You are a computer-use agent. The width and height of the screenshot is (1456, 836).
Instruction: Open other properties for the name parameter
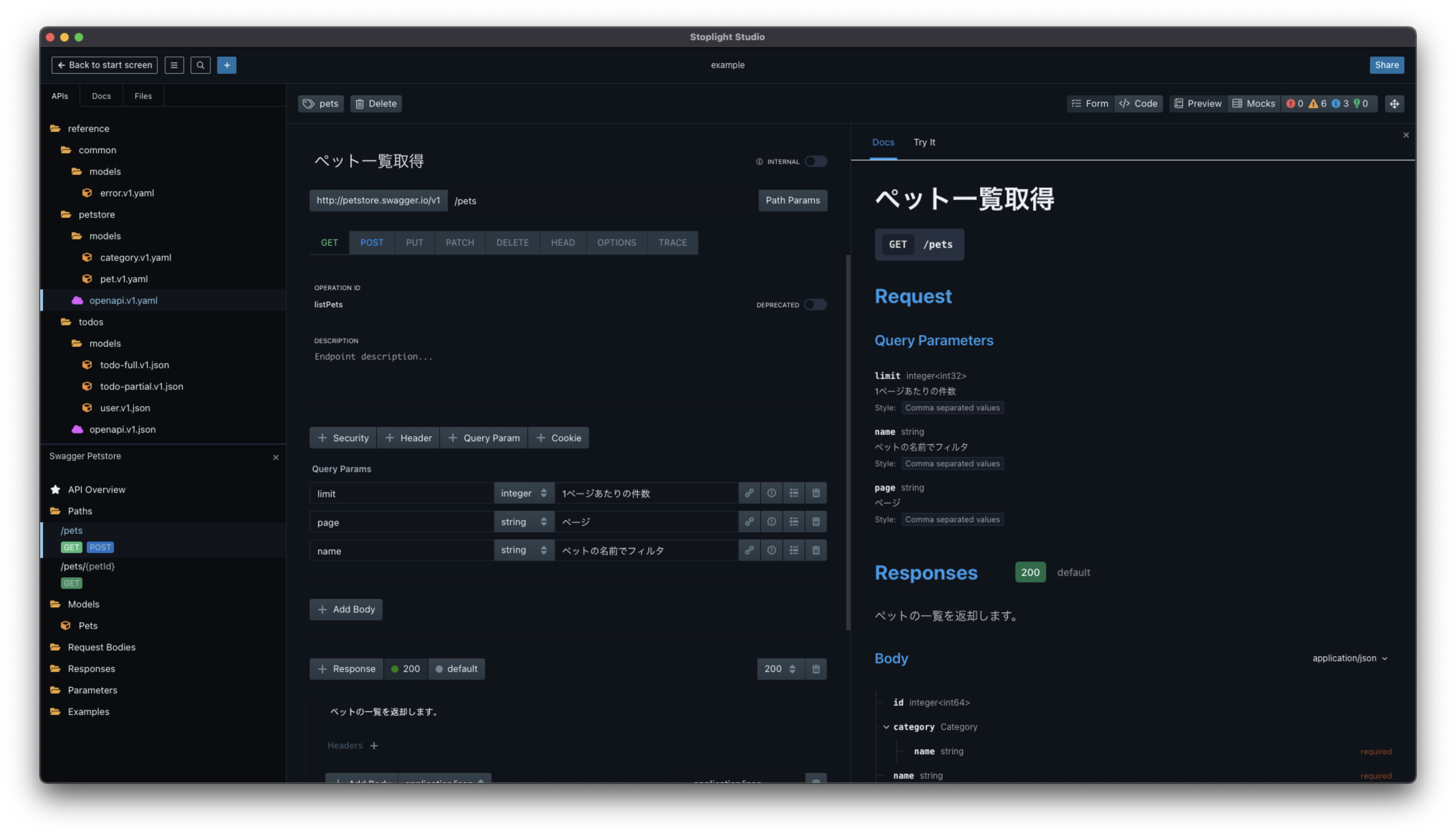794,550
